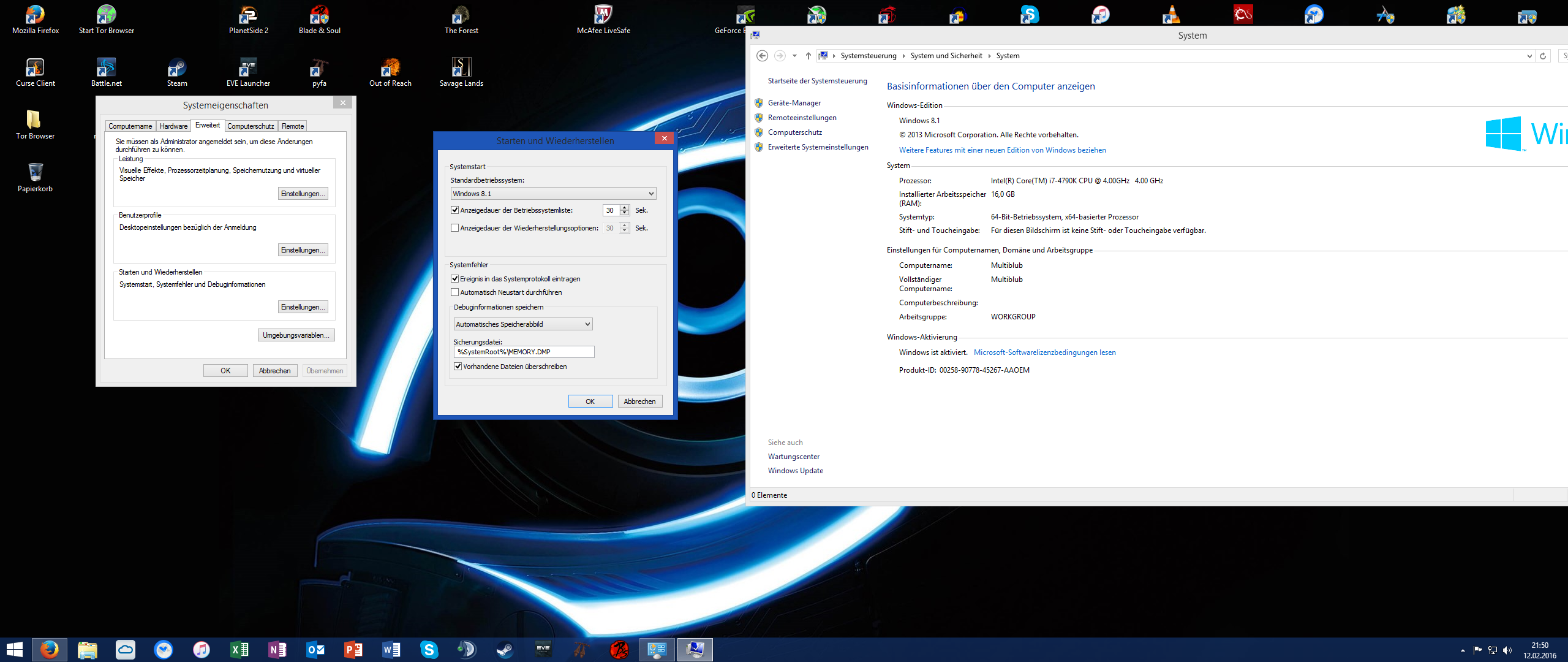Launch Excel from the taskbar

pyautogui.click(x=239, y=650)
